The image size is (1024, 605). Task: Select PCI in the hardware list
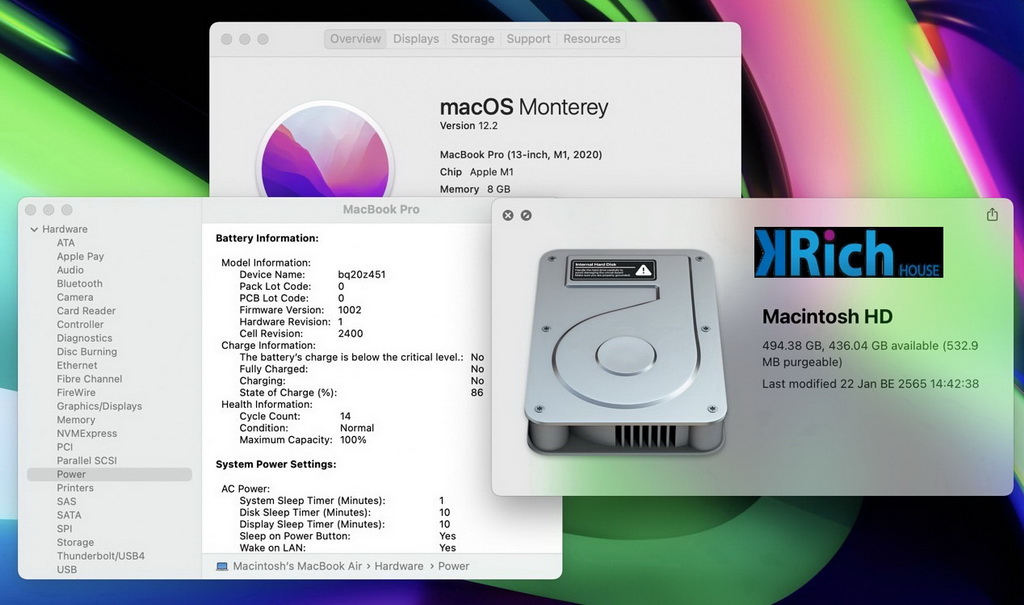pyautogui.click(x=65, y=447)
